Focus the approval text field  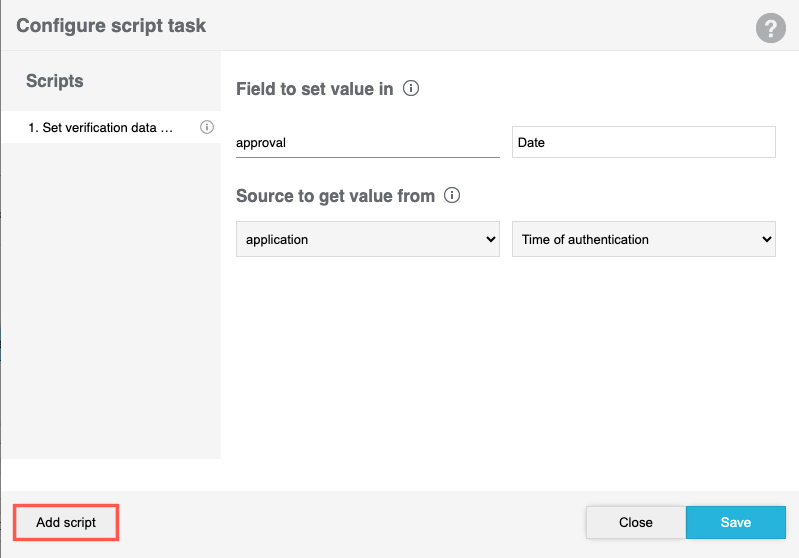pyautogui.click(x=367, y=142)
